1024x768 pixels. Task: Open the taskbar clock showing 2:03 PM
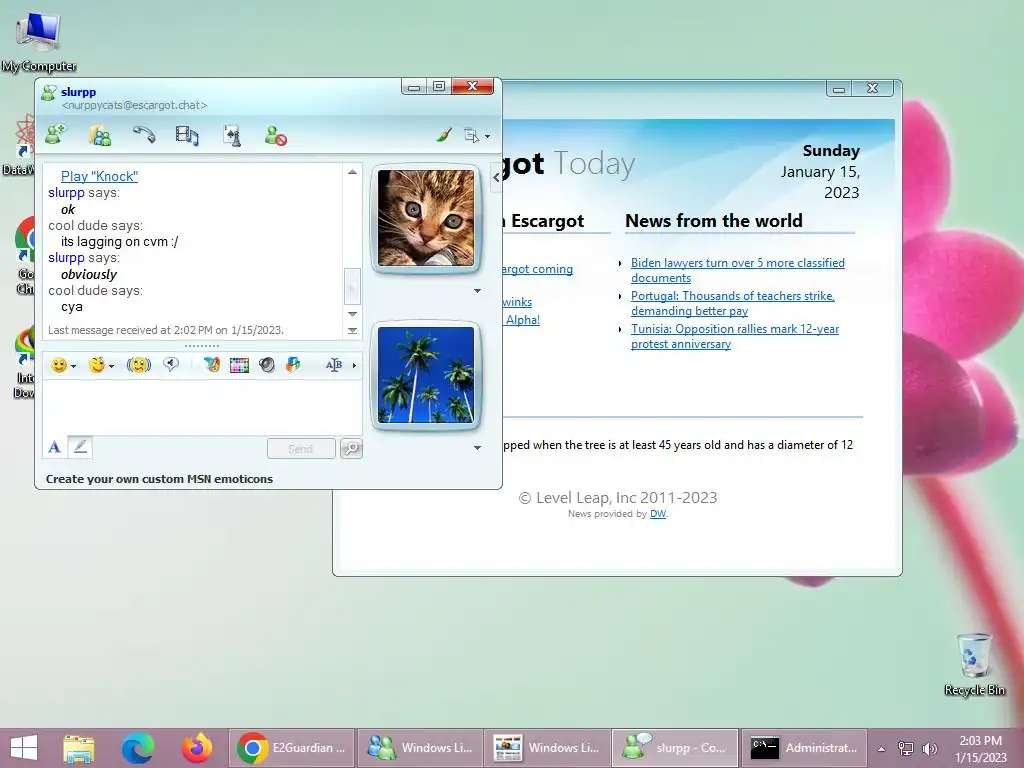(980, 748)
